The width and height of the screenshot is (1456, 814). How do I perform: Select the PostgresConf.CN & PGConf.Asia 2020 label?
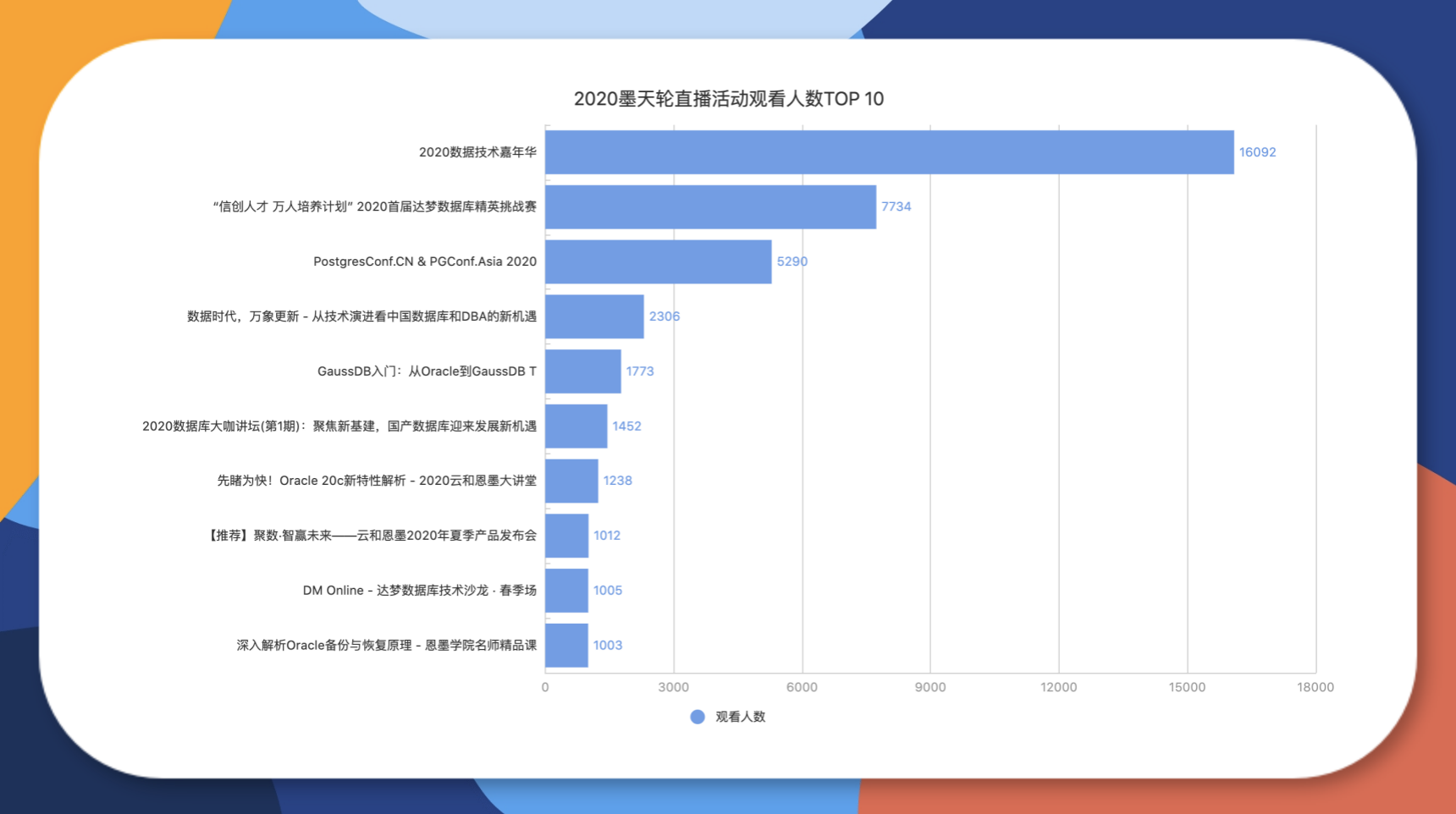(x=425, y=261)
